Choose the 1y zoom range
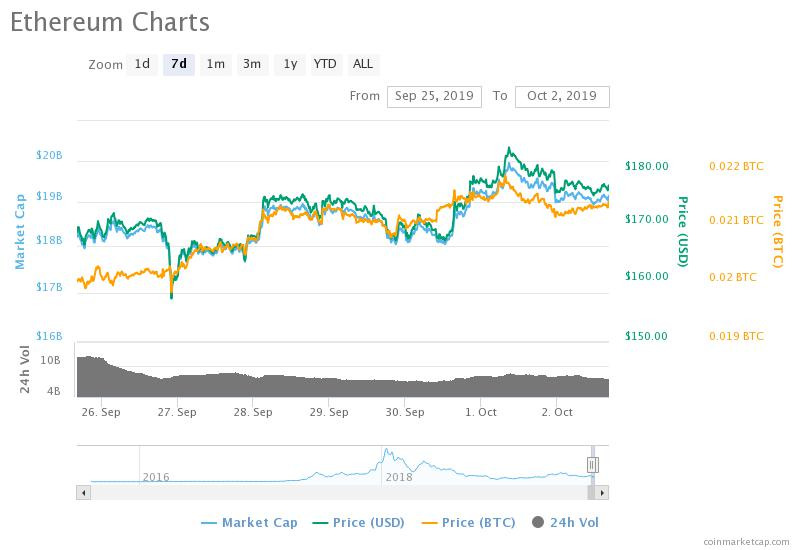800x550 pixels. [x=290, y=64]
